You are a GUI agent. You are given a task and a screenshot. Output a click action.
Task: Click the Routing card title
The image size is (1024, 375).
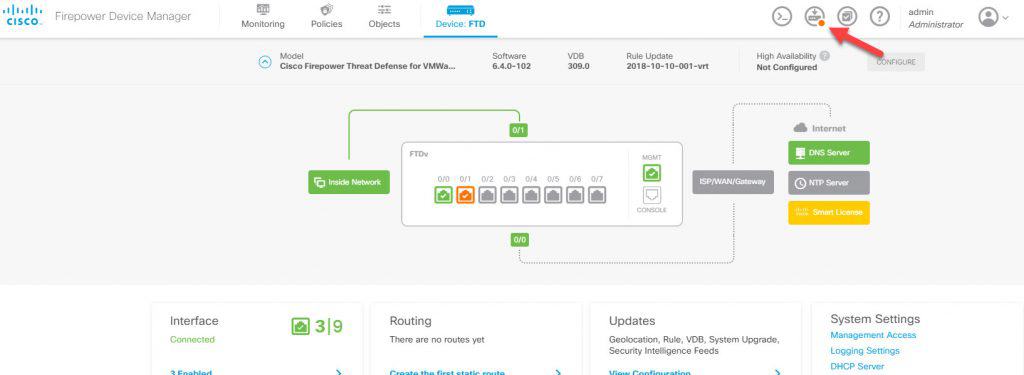coord(410,321)
